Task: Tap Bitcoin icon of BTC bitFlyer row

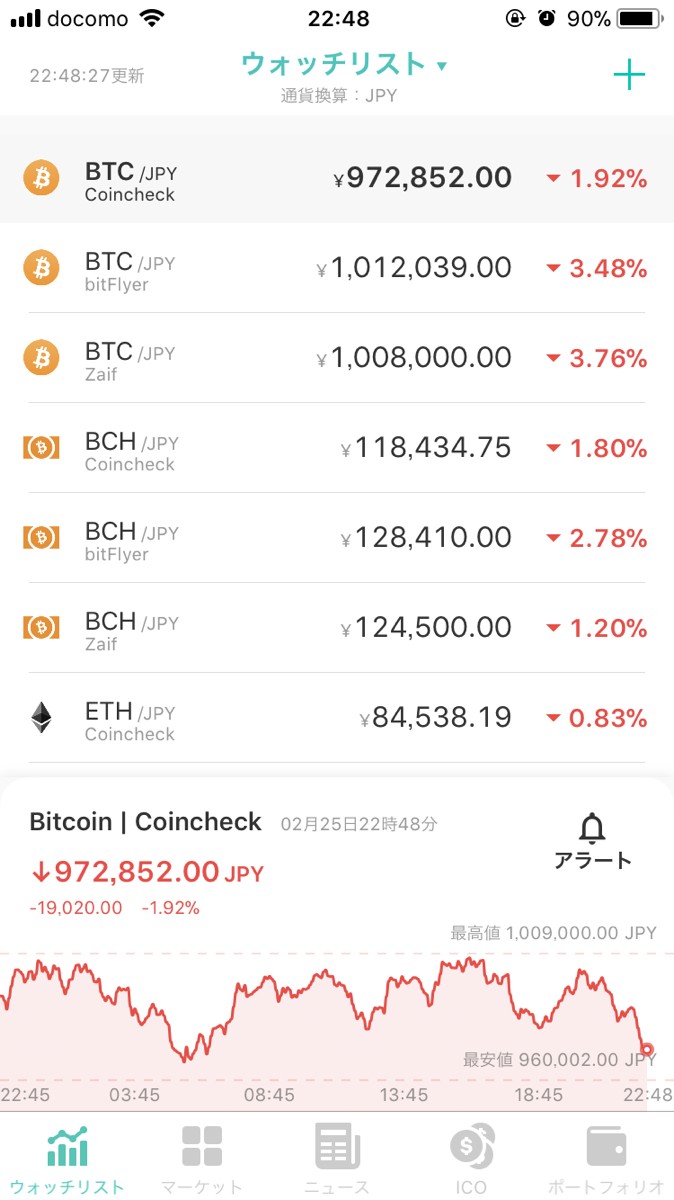Action: [41, 268]
